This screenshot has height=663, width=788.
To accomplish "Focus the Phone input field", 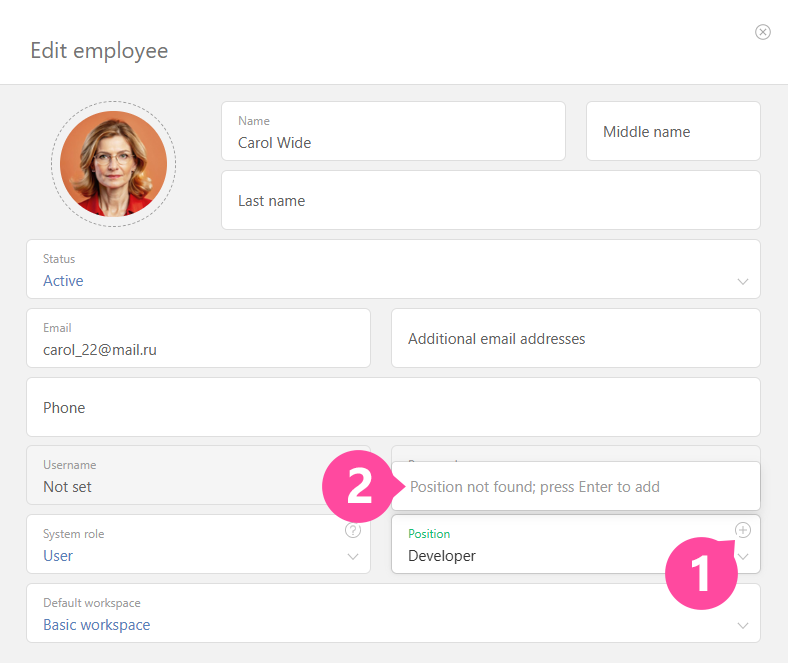I will pos(393,408).
